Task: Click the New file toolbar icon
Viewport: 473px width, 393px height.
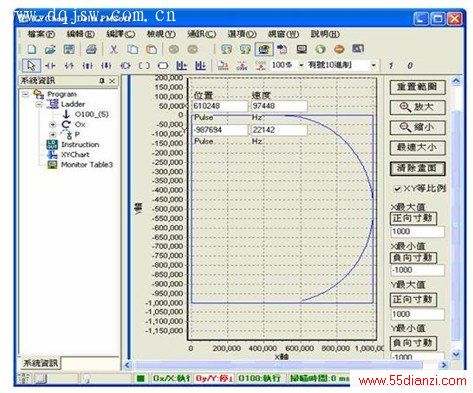Action: pos(32,49)
